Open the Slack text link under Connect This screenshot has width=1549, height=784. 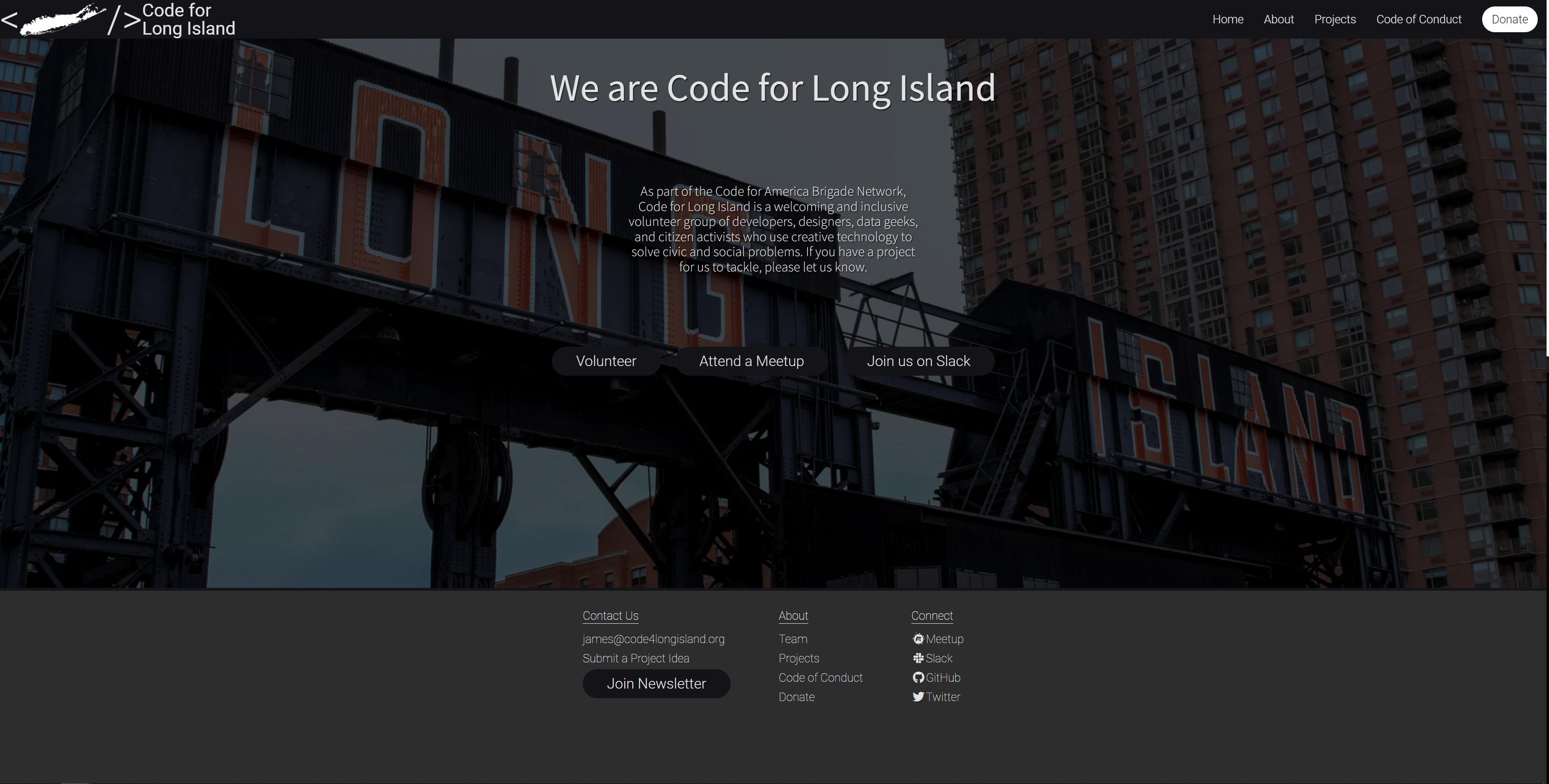point(939,658)
